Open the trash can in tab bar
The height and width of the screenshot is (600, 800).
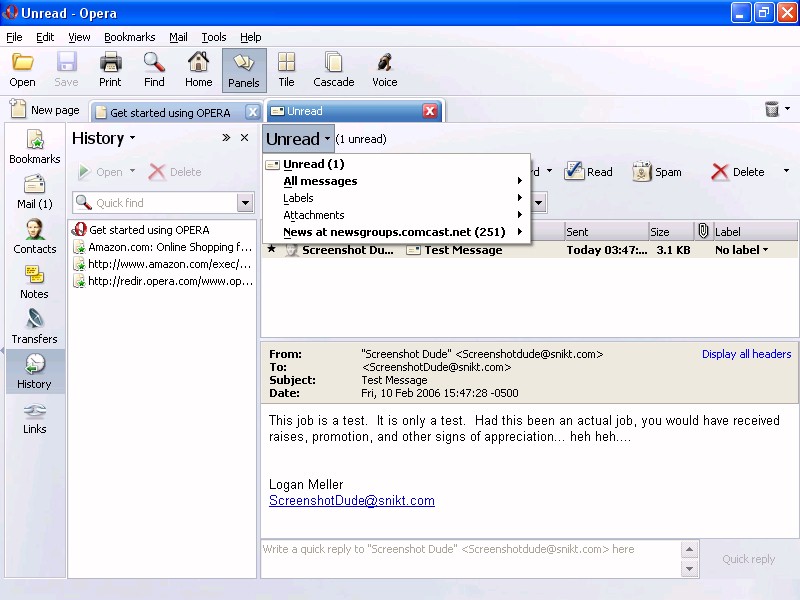pyautogui.click(x=772, y=110)
